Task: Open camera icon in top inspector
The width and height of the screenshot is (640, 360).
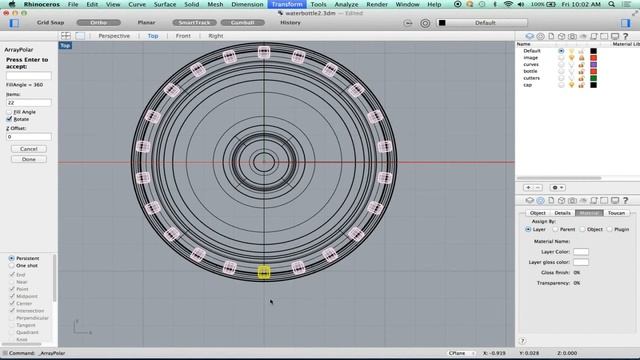Action: (572, 36)
